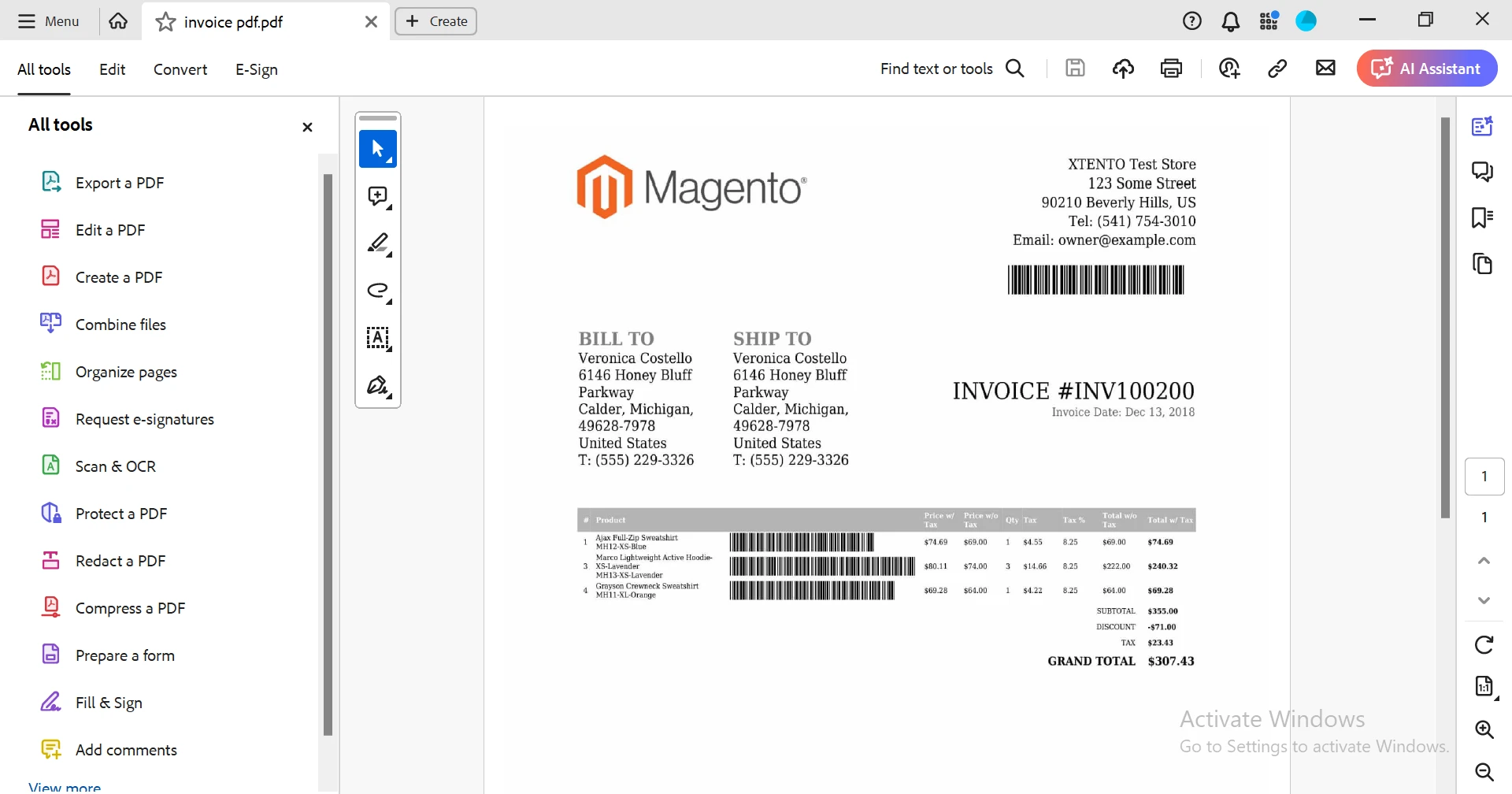The width and height of the screenshot is (1512, 794).
Task: Star the invoice pdf.pdf tab as favorite
Action: [165, 22]
